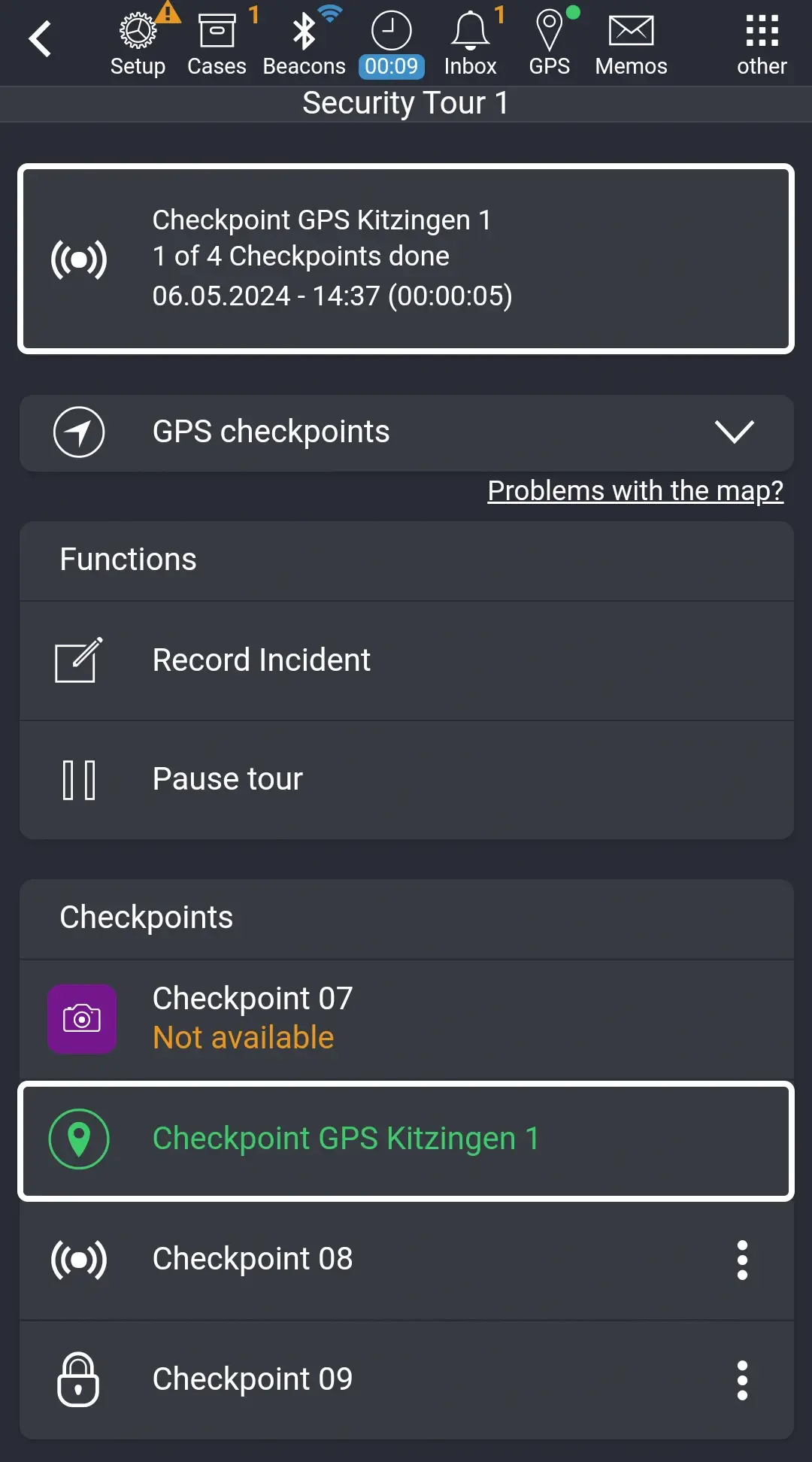Go back with the arrow button
The width and height of the screenshot is (812, 1462).
point(40,36)
